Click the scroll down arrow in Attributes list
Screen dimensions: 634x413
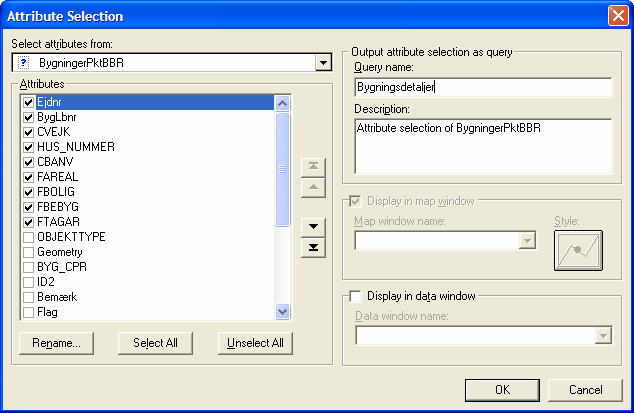point(282,311)
